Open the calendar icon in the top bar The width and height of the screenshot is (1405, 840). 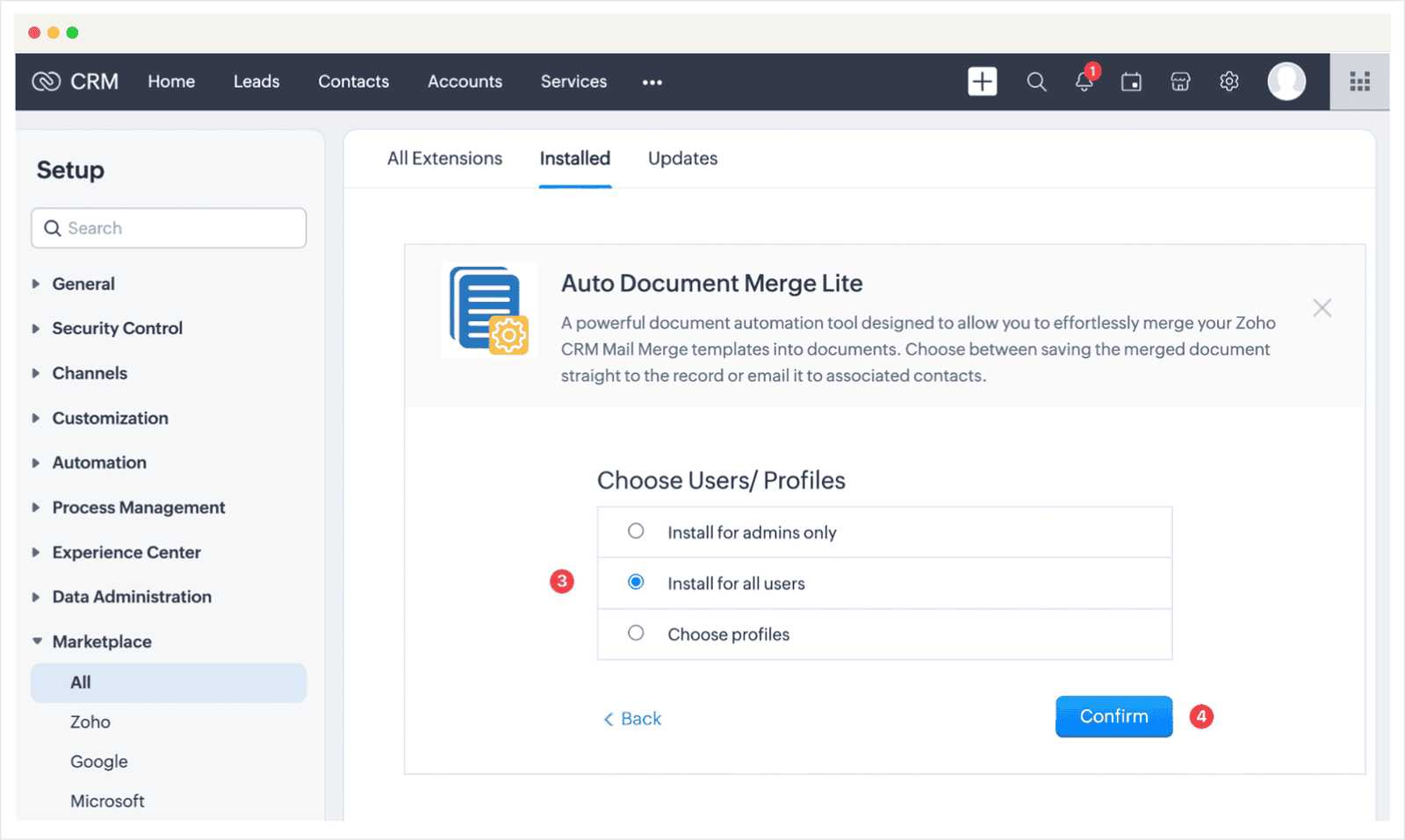(1131, 82)
